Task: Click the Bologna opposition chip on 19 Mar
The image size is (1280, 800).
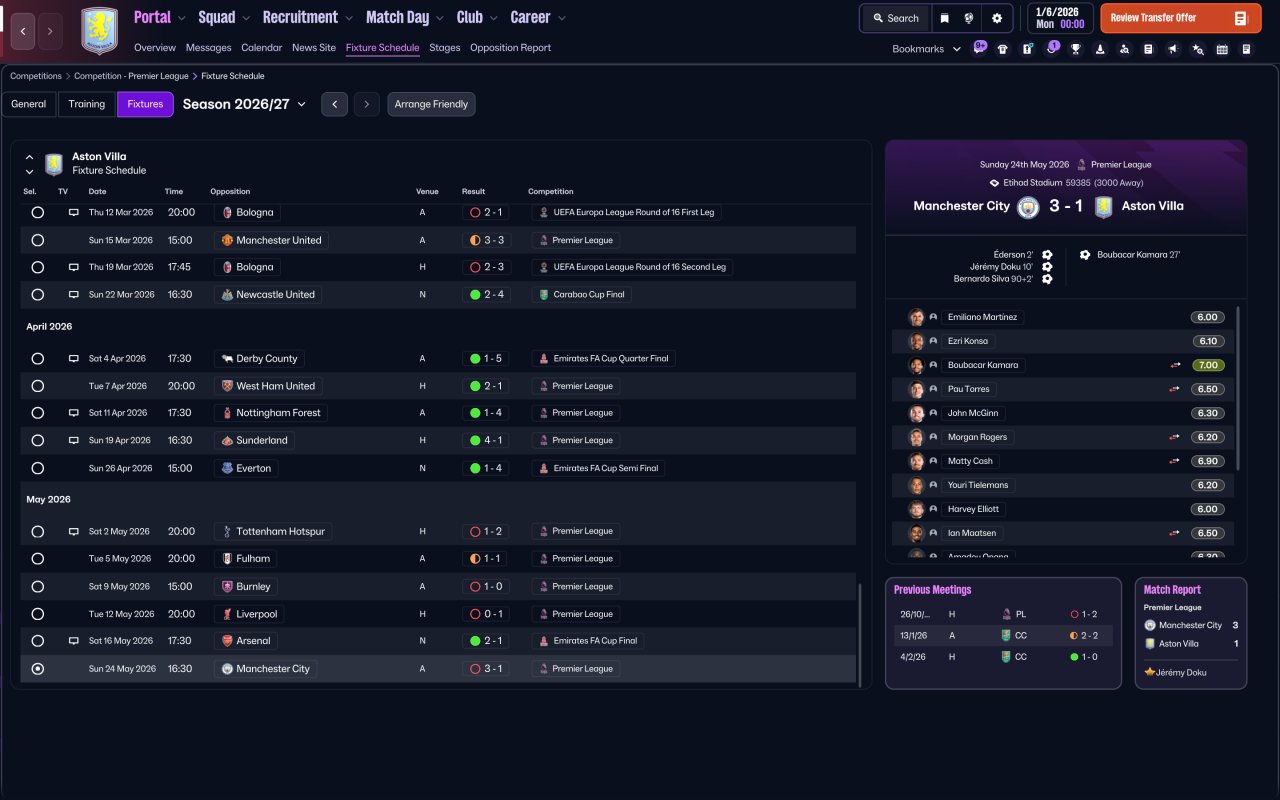Action: 247,267
